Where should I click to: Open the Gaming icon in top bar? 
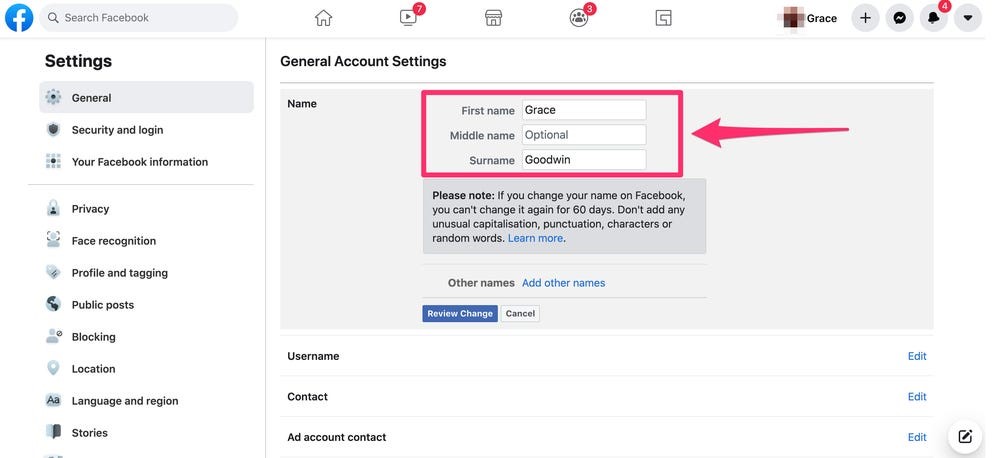tap(663, 18)
